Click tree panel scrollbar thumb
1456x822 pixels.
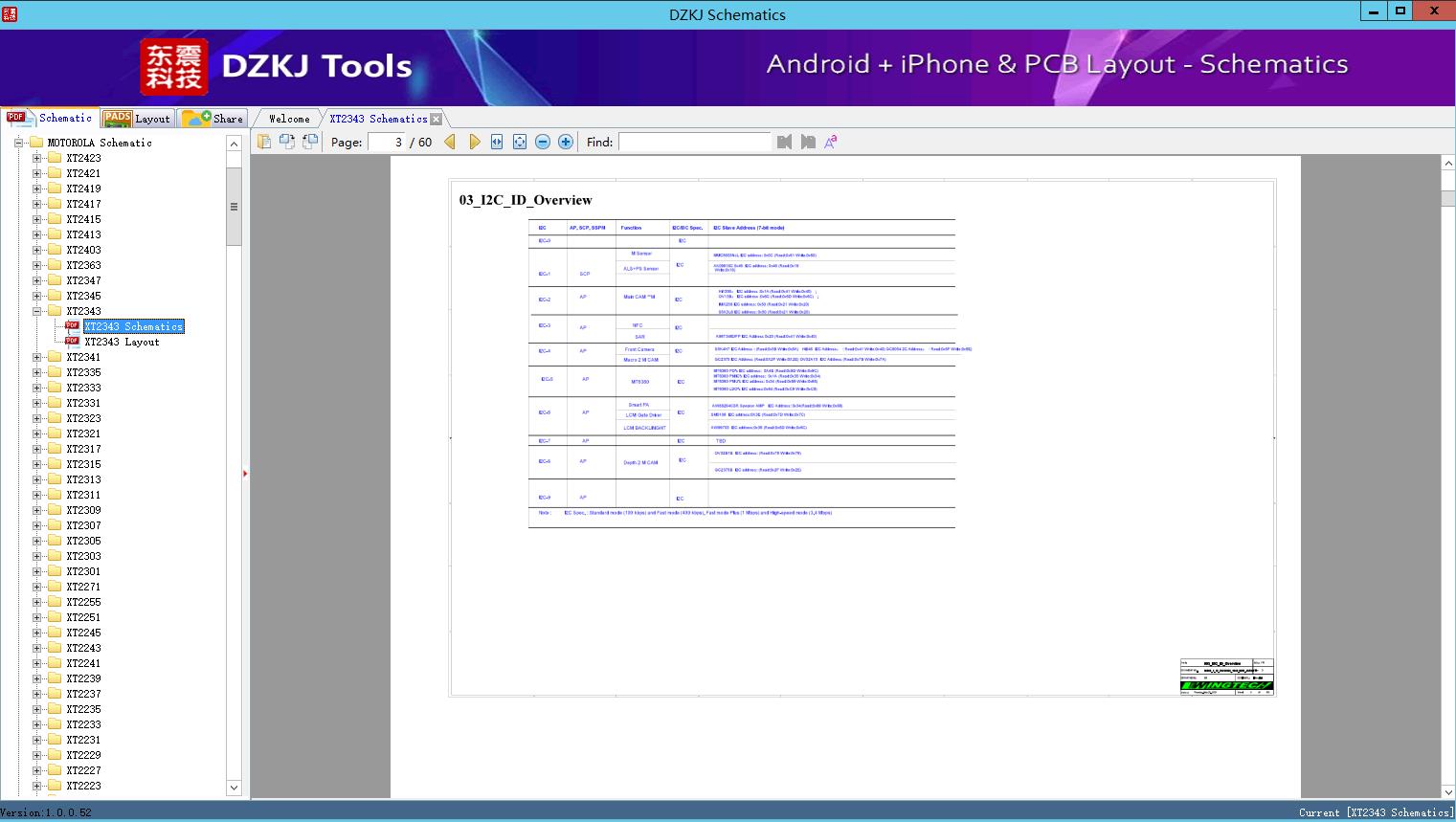pos(234,207)
